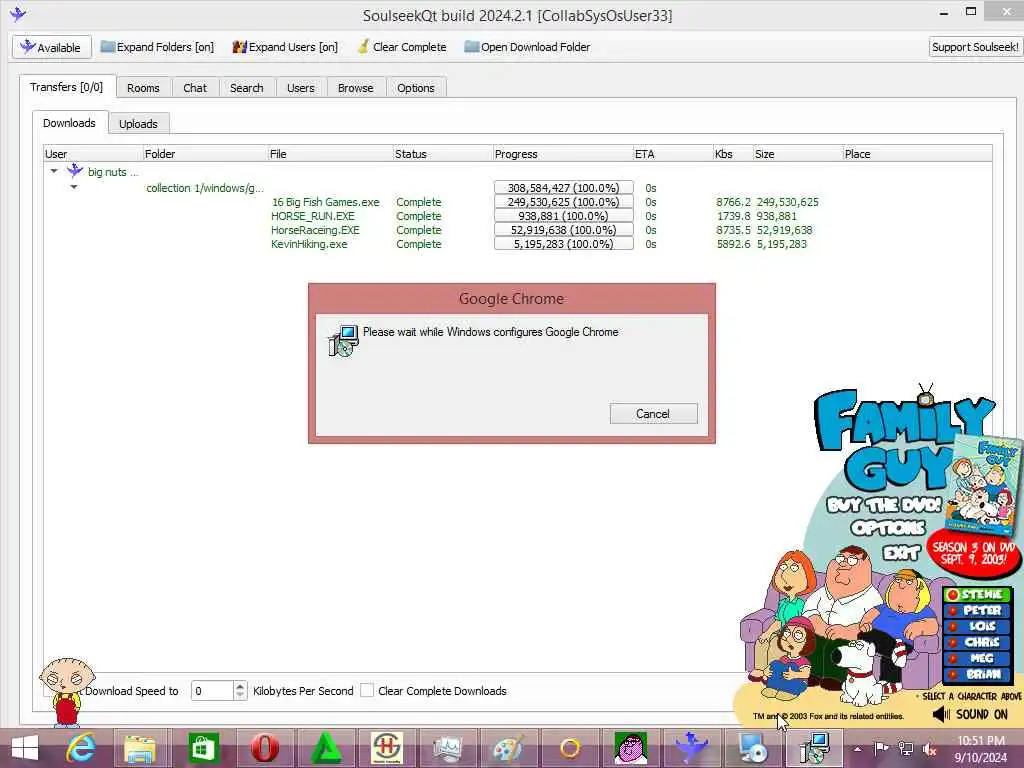Click the installer icon in Chrome dialog
This screenshot has height=768, width=1024.
344,340
